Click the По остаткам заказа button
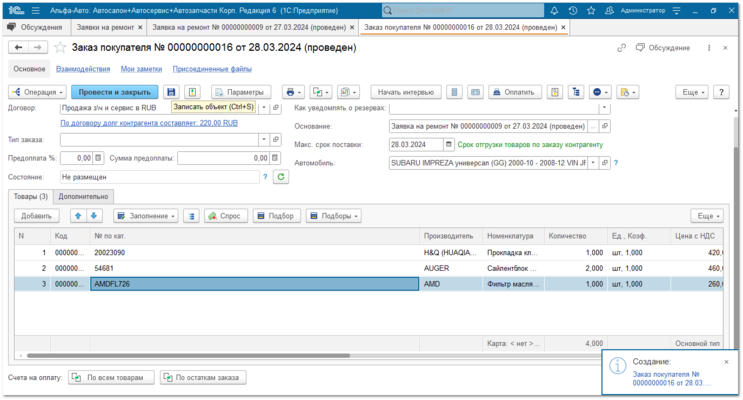 [203, 377]
